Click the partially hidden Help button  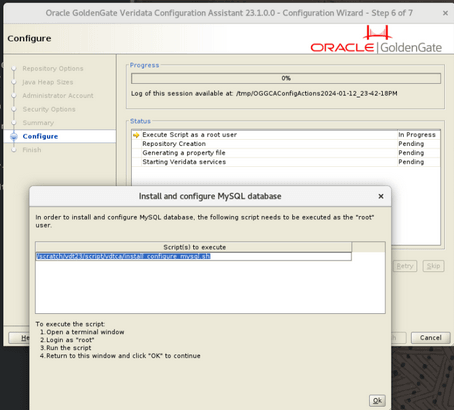click(x=19, y=338)
